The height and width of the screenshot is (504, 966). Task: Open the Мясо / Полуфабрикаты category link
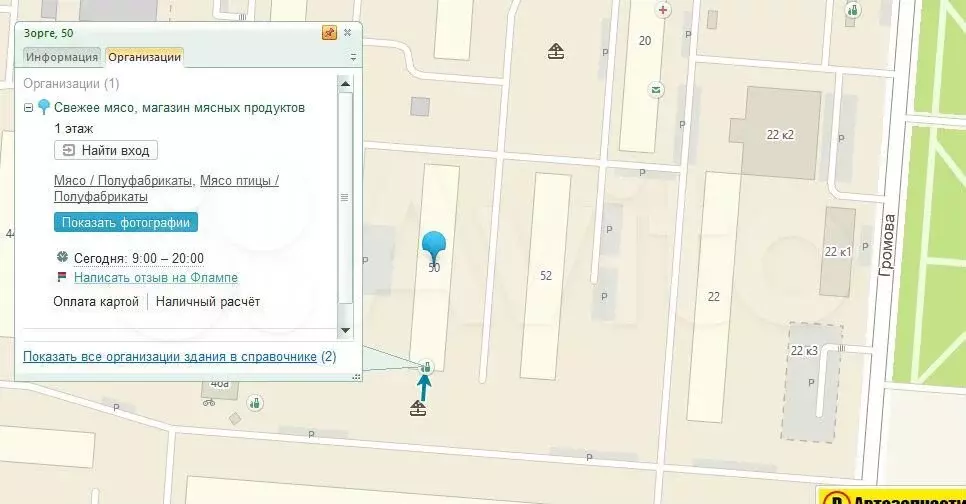coord(123,181)
